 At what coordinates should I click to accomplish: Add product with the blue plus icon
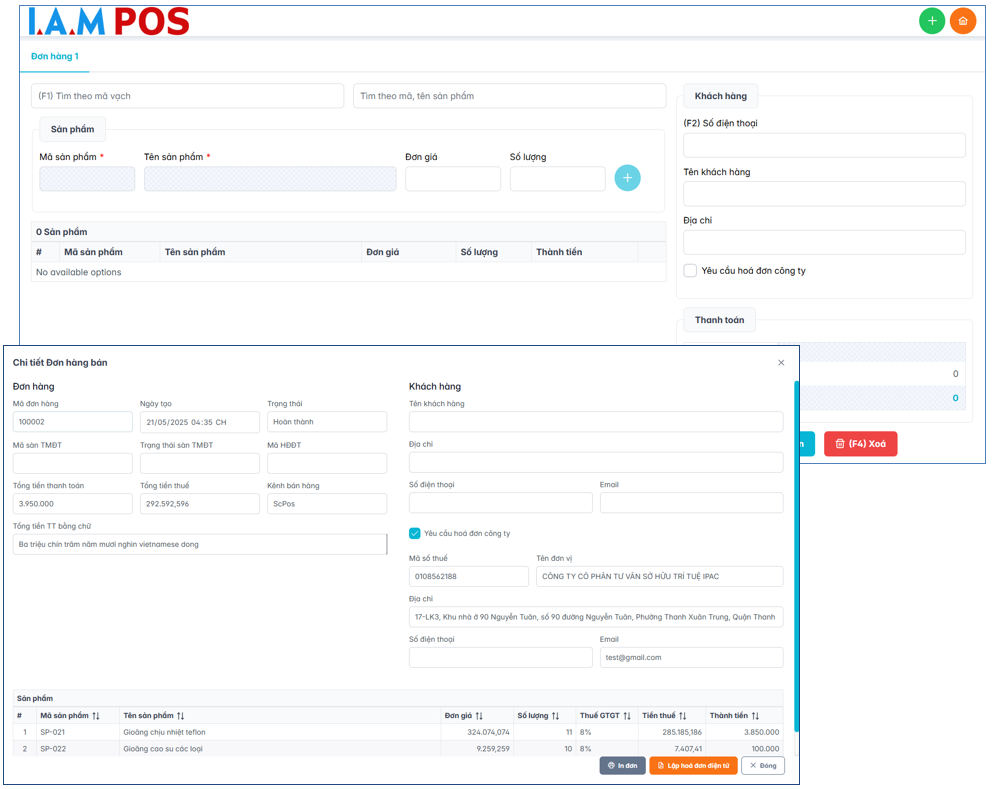[x=627, y=178]
